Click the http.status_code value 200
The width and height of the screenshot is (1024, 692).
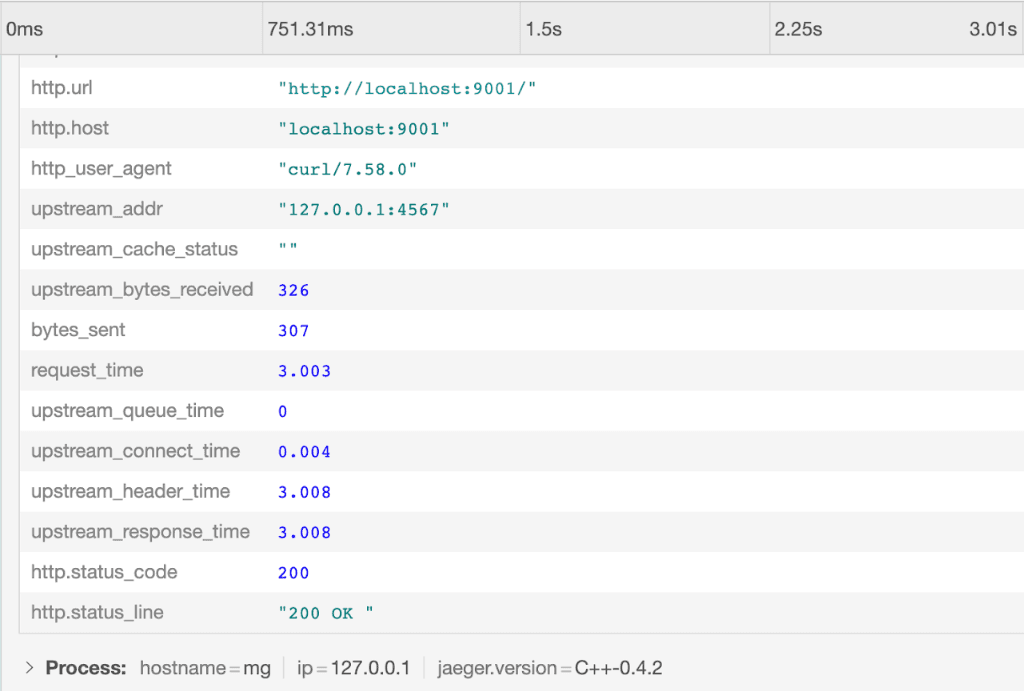click(x=294, y=573)
